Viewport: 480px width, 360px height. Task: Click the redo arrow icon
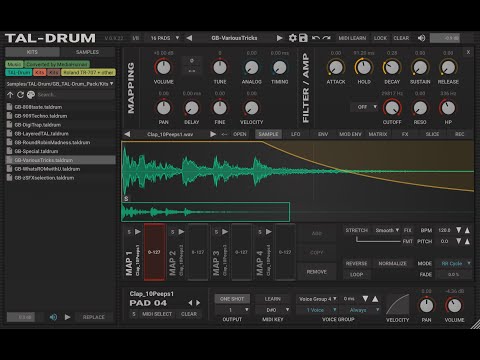point(327,38)
